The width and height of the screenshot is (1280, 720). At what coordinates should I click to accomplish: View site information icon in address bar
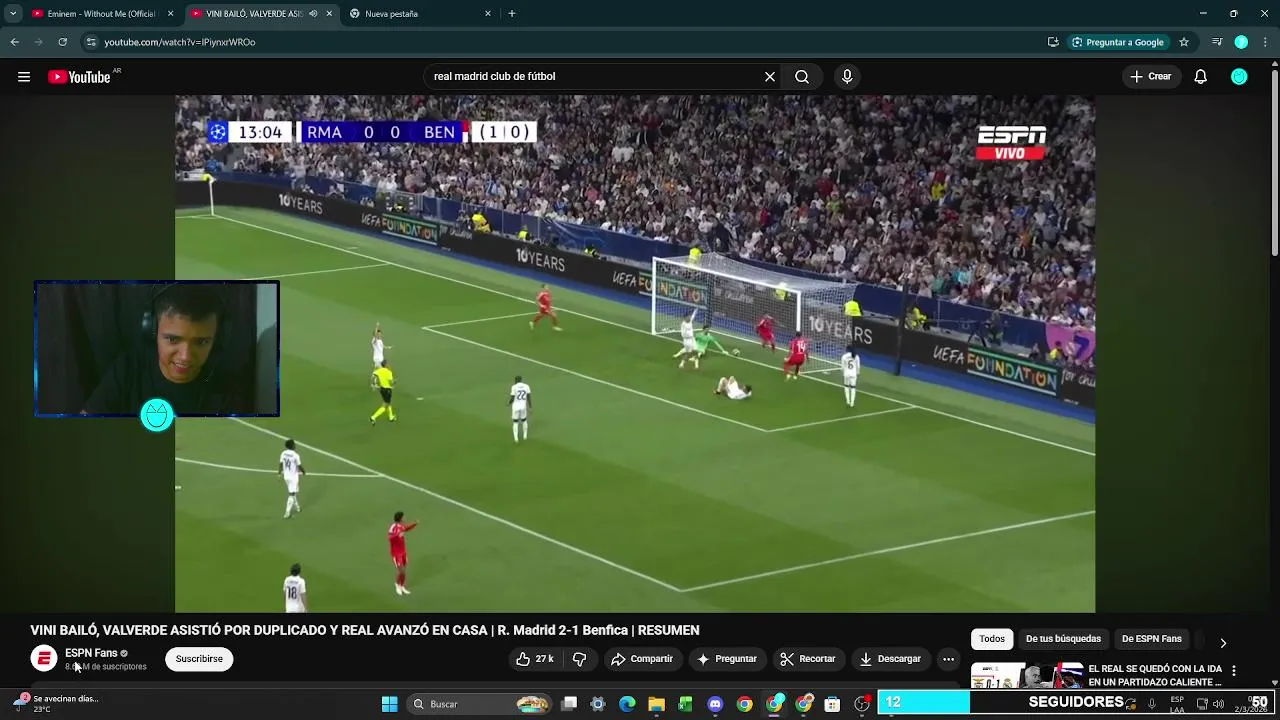tap(92, 42)
